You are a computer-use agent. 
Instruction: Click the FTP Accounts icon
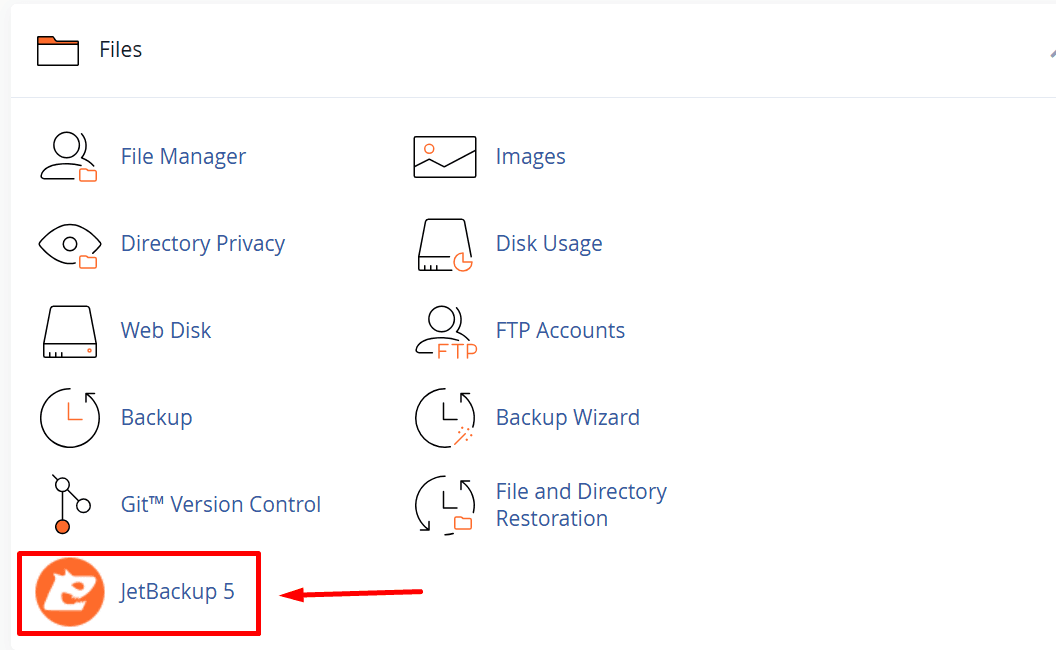[444, 330]
